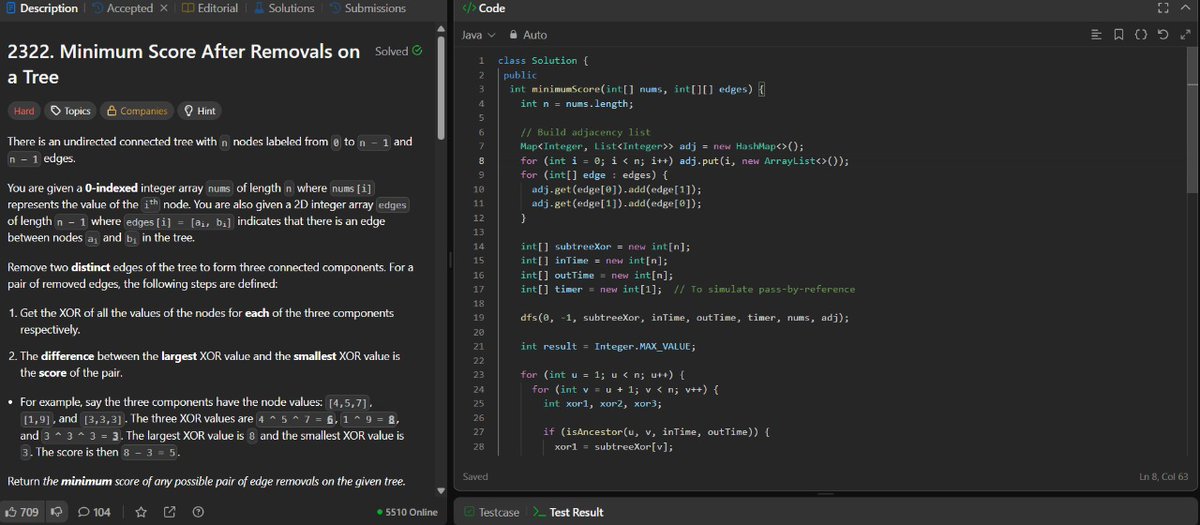The height and width of the screenshot is (525, 1200).
Task: Switch to the Solutions tab
Action: (x=284, y=8)
